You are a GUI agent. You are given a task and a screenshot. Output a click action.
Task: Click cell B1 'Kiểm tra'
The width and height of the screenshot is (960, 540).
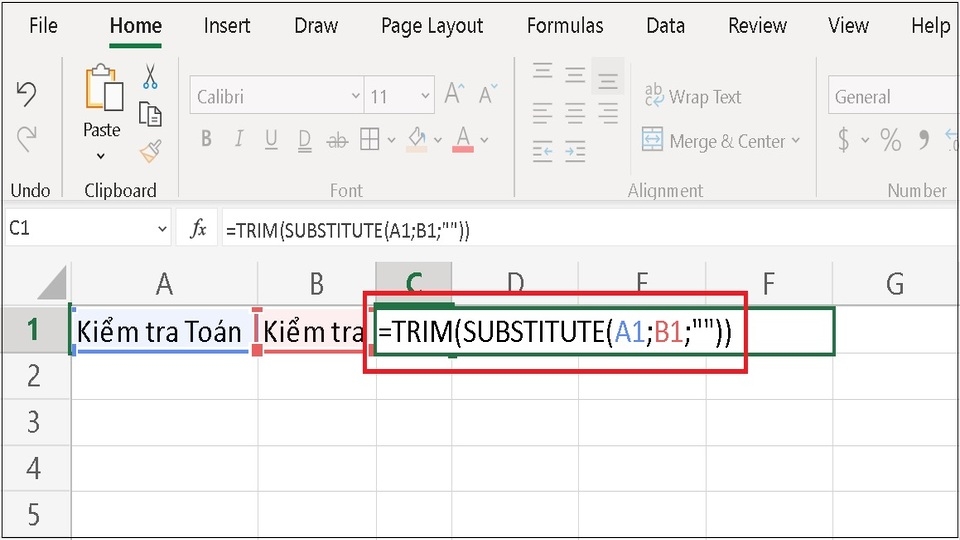(x=315, y=331)
